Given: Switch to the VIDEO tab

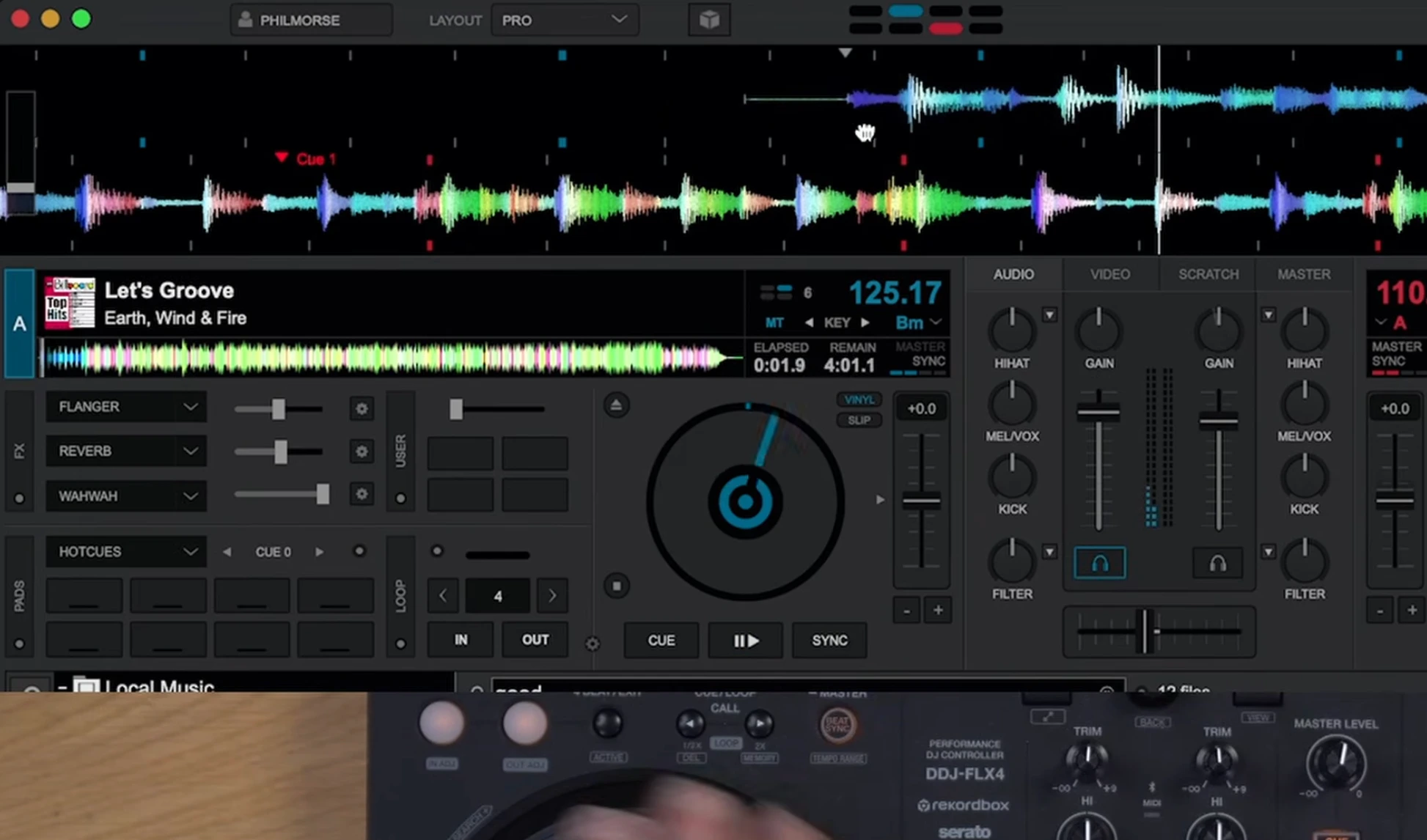Looking at the screenshot, I should [1109, 274].
